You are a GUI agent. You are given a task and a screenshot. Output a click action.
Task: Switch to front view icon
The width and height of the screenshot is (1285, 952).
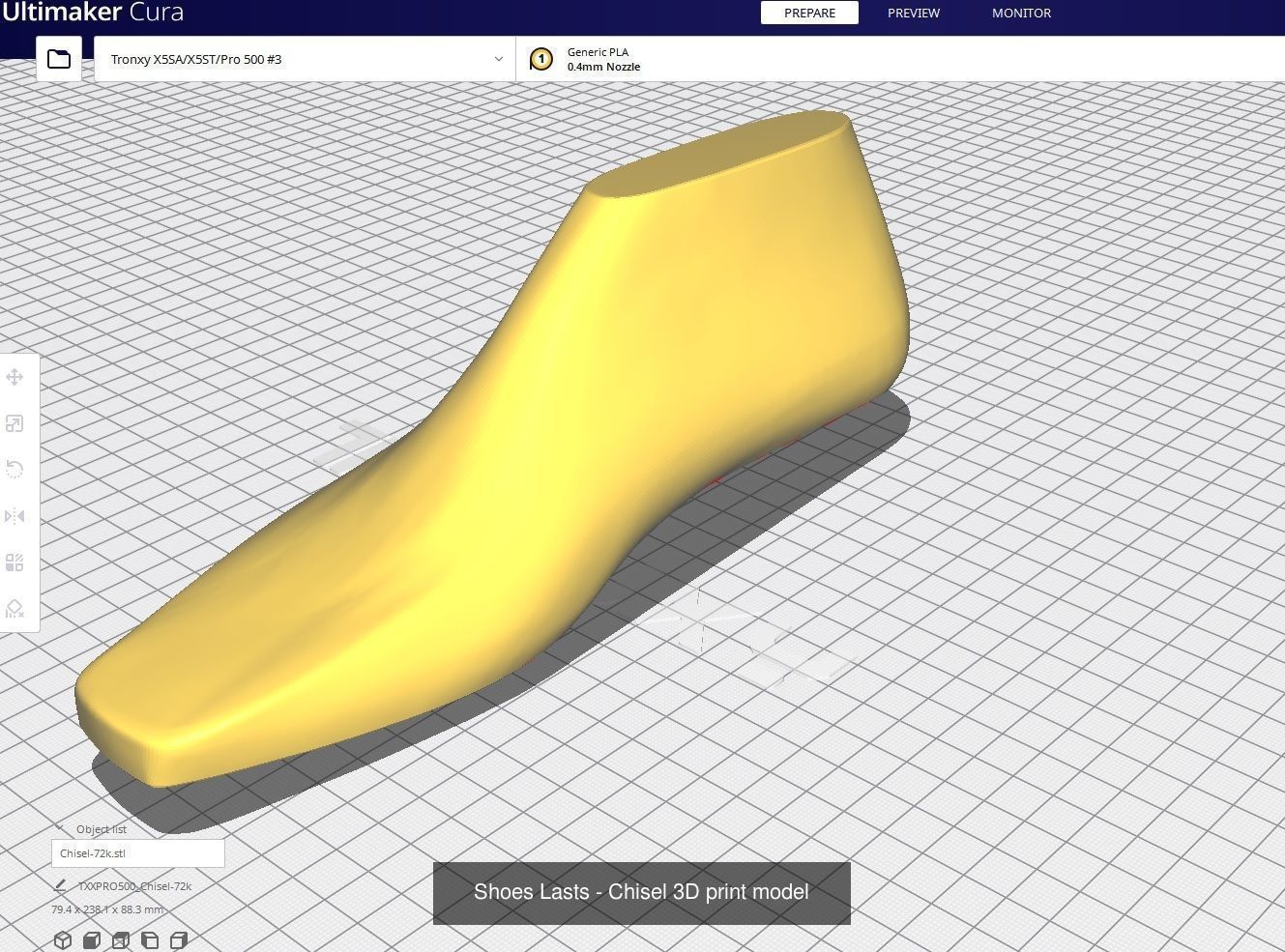pos(92,940)
